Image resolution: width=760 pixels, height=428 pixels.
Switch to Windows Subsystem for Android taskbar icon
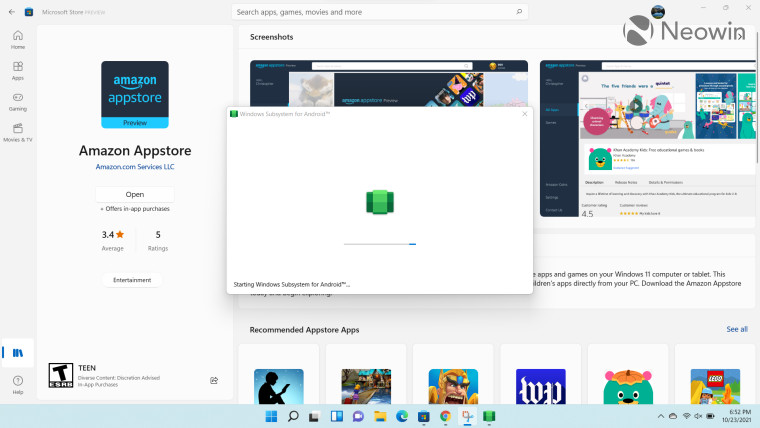(x=489, y=416)
